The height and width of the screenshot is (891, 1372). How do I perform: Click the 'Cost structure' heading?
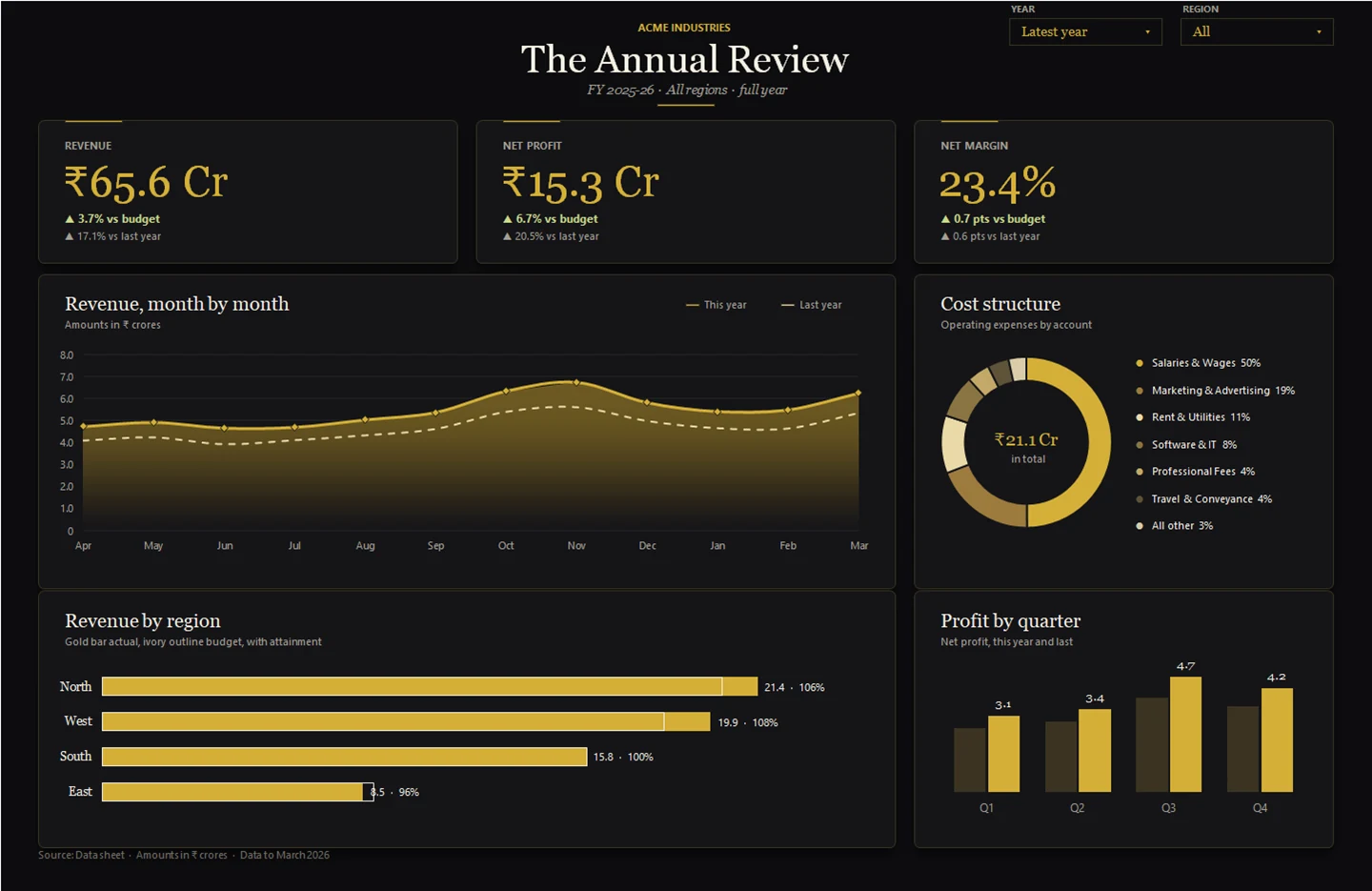(x=1000, y=304)
